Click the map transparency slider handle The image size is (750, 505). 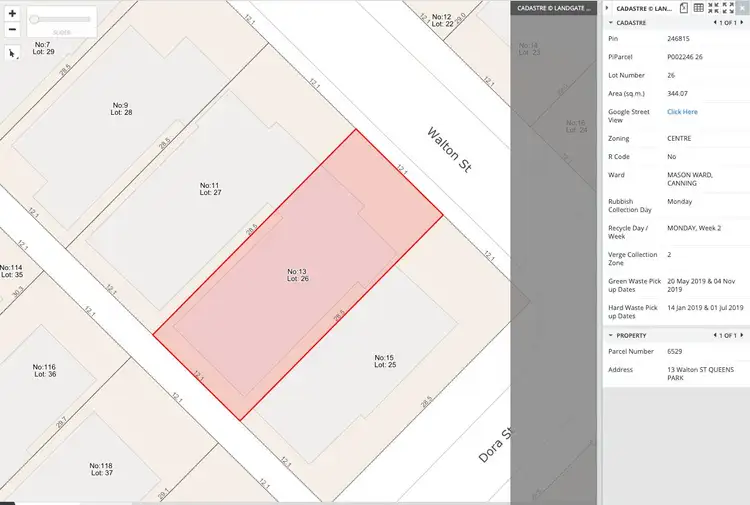[34, 19]
